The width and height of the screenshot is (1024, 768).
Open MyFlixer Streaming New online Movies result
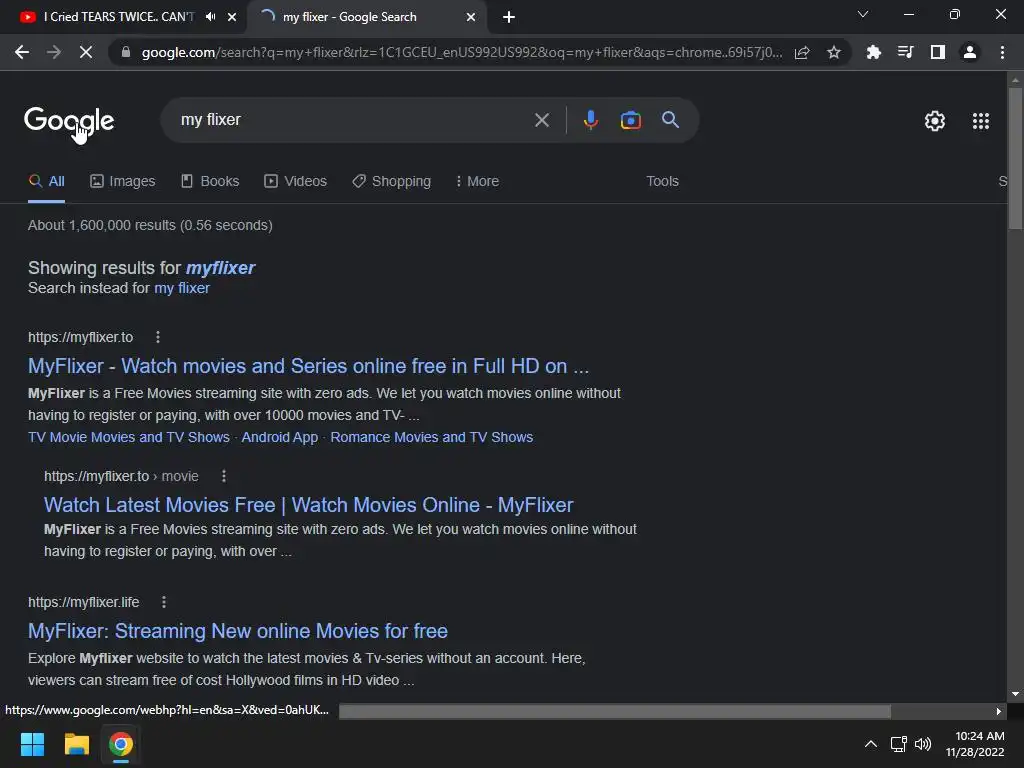(238, 631)
